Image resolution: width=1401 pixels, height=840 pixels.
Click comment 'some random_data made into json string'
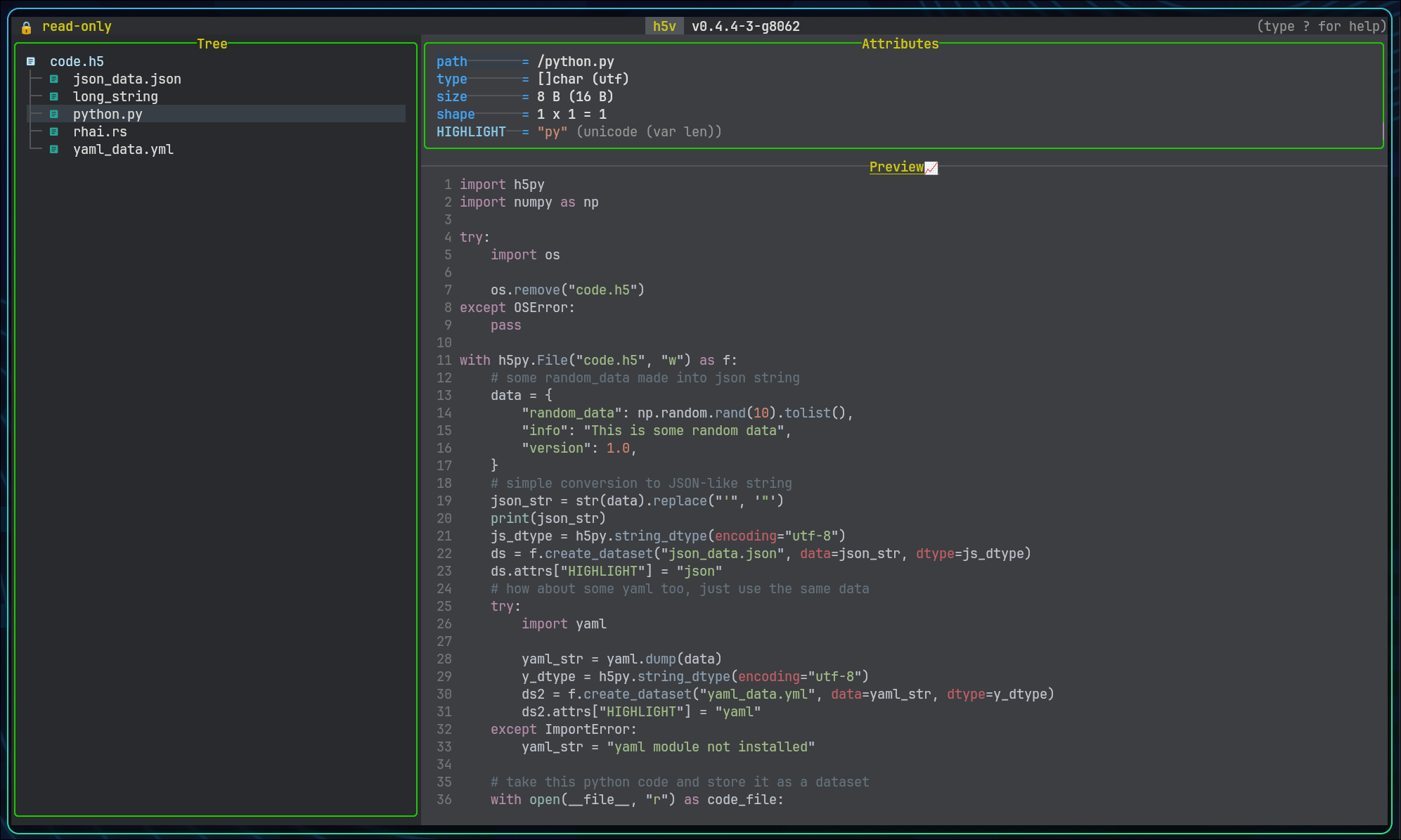[645, 377]
